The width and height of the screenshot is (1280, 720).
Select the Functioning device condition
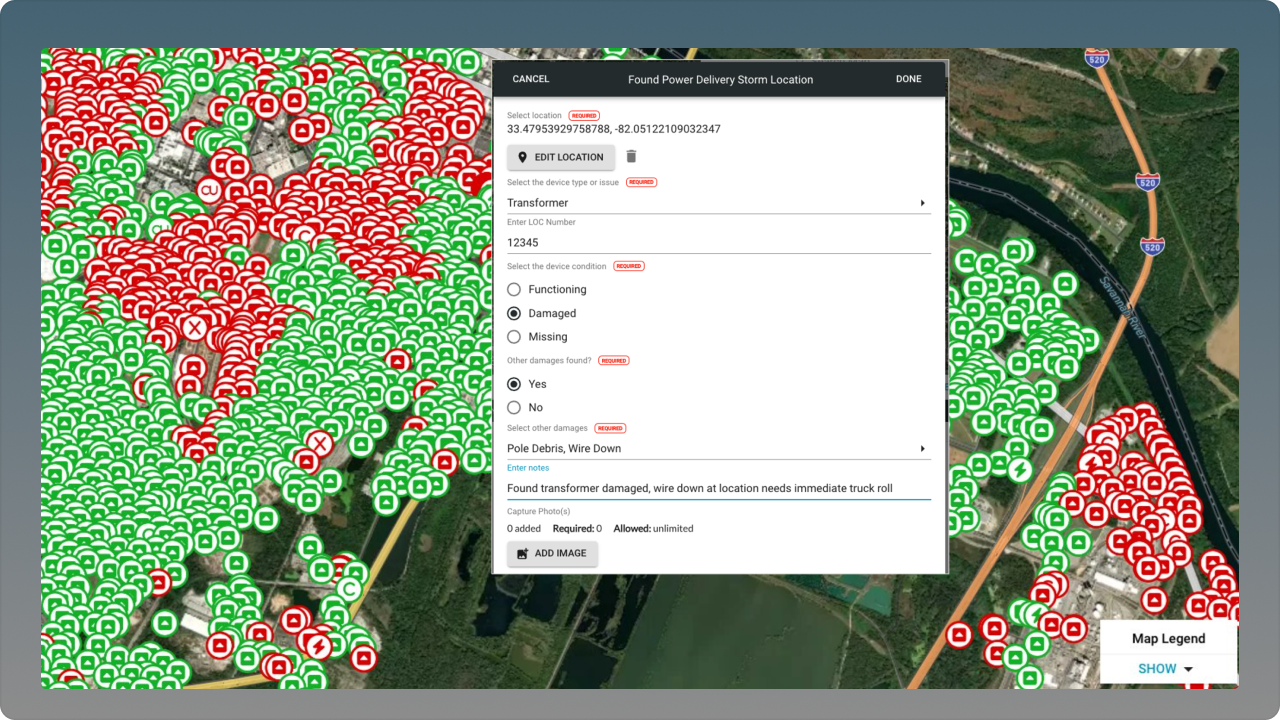(514, 290)
